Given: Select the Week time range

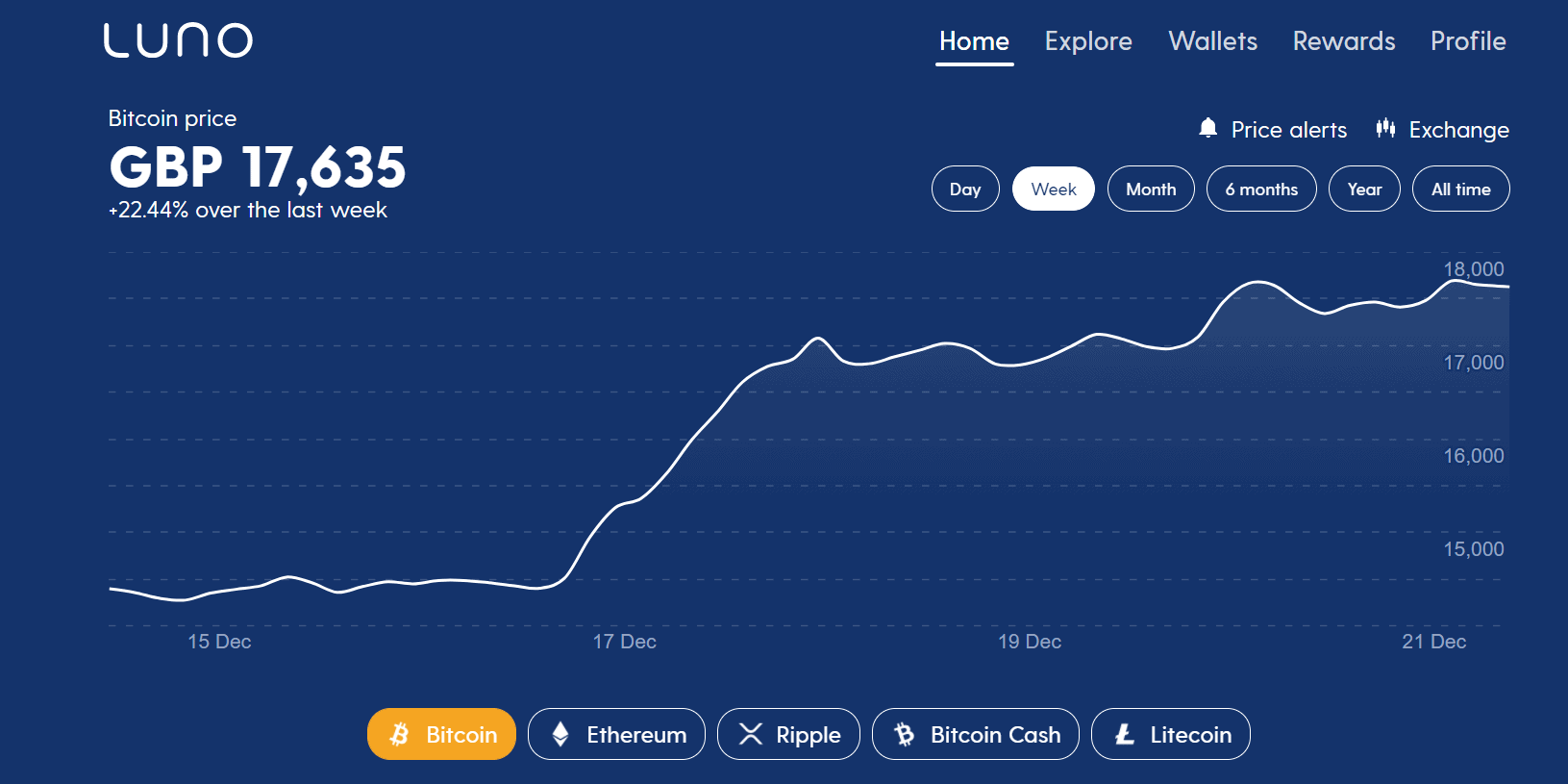Looking at the screenshot, I should [x=1054, y=189].
